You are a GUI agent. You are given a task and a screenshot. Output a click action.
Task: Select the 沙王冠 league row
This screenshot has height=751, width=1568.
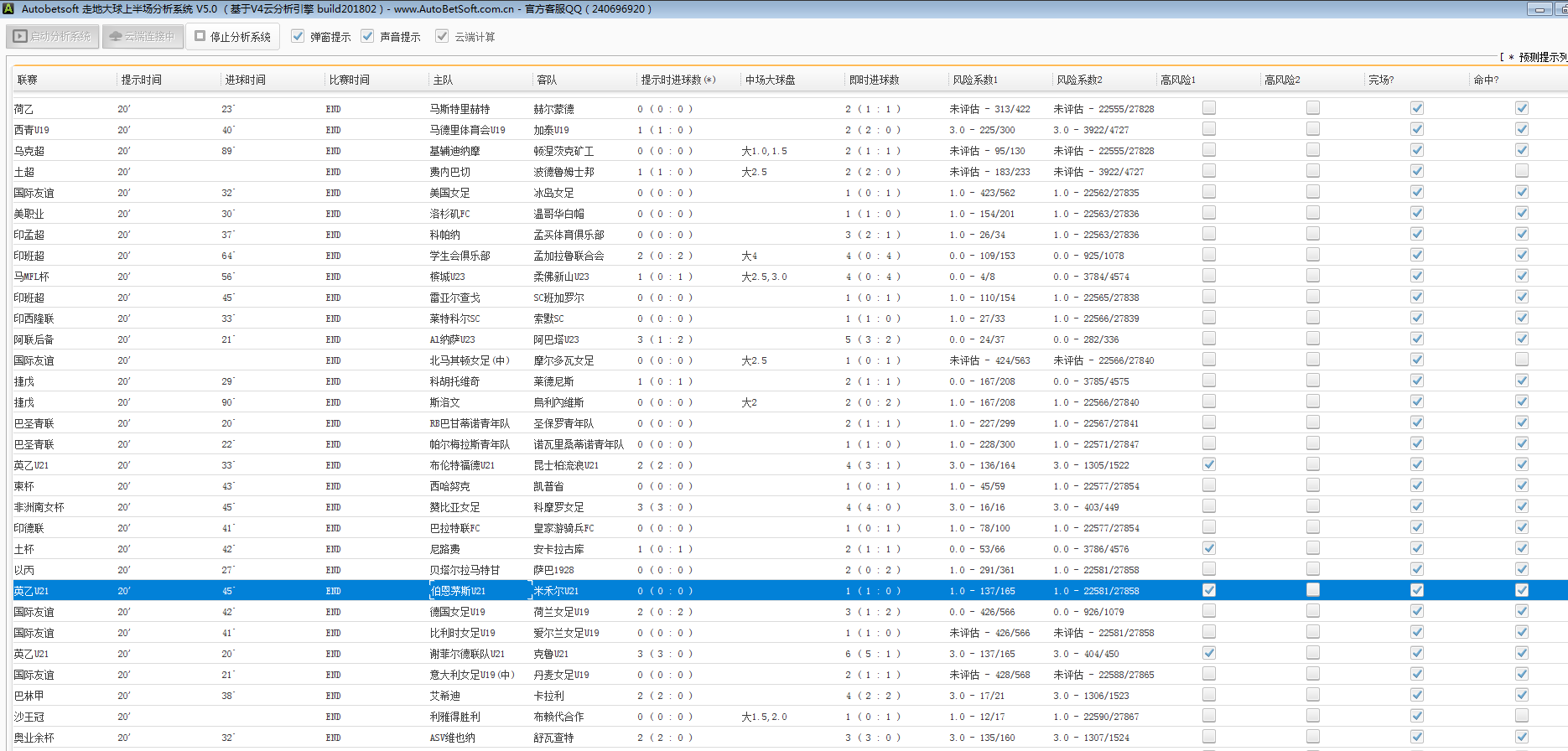[29, 717]
